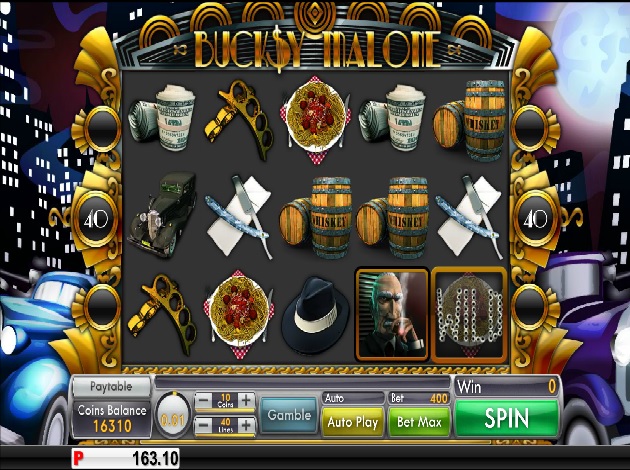The width and height of the screenshot is (630, 470).
Task: Click the smoking gangster boss symbol
Action: coord(392,313)
